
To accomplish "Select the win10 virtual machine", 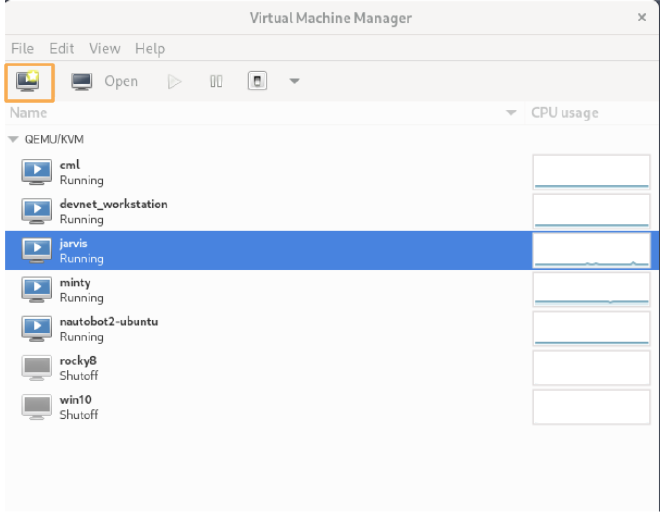I will pos(330,407).
